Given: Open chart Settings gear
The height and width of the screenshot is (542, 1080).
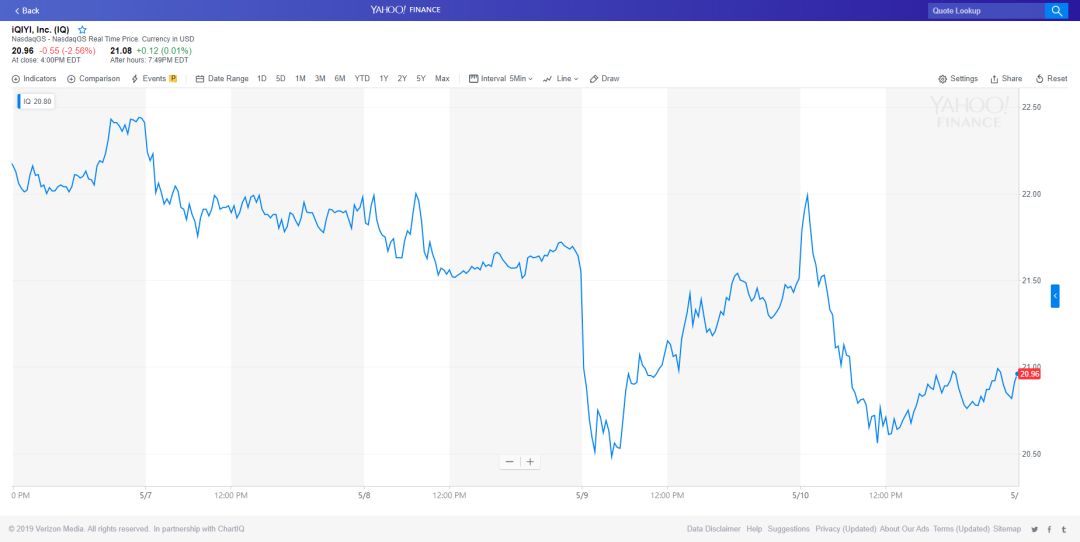Looking at the screenshot, I should (958, 79).
